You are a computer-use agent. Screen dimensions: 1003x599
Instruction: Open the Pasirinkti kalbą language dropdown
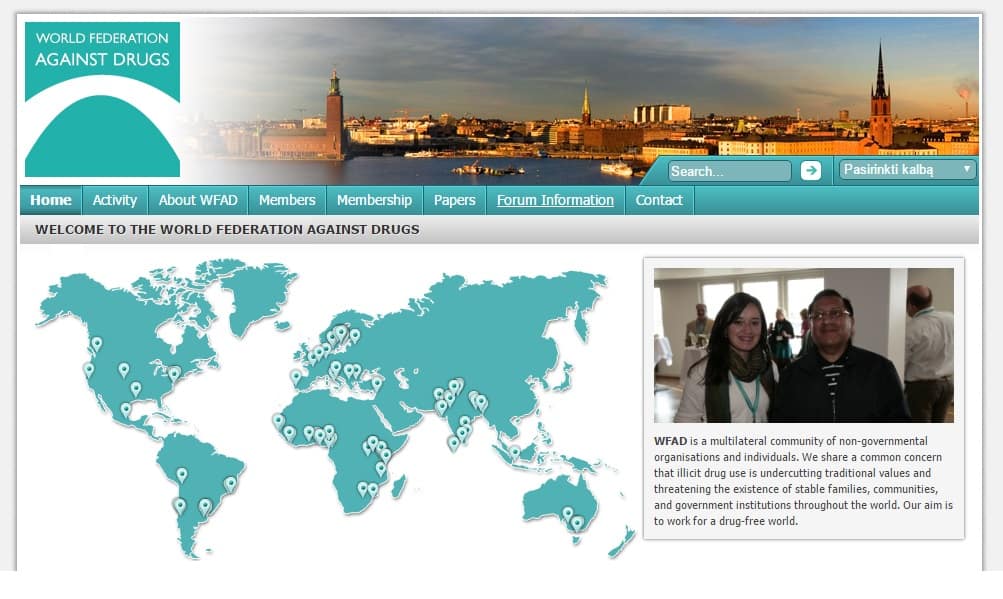[x=908, y=170]
